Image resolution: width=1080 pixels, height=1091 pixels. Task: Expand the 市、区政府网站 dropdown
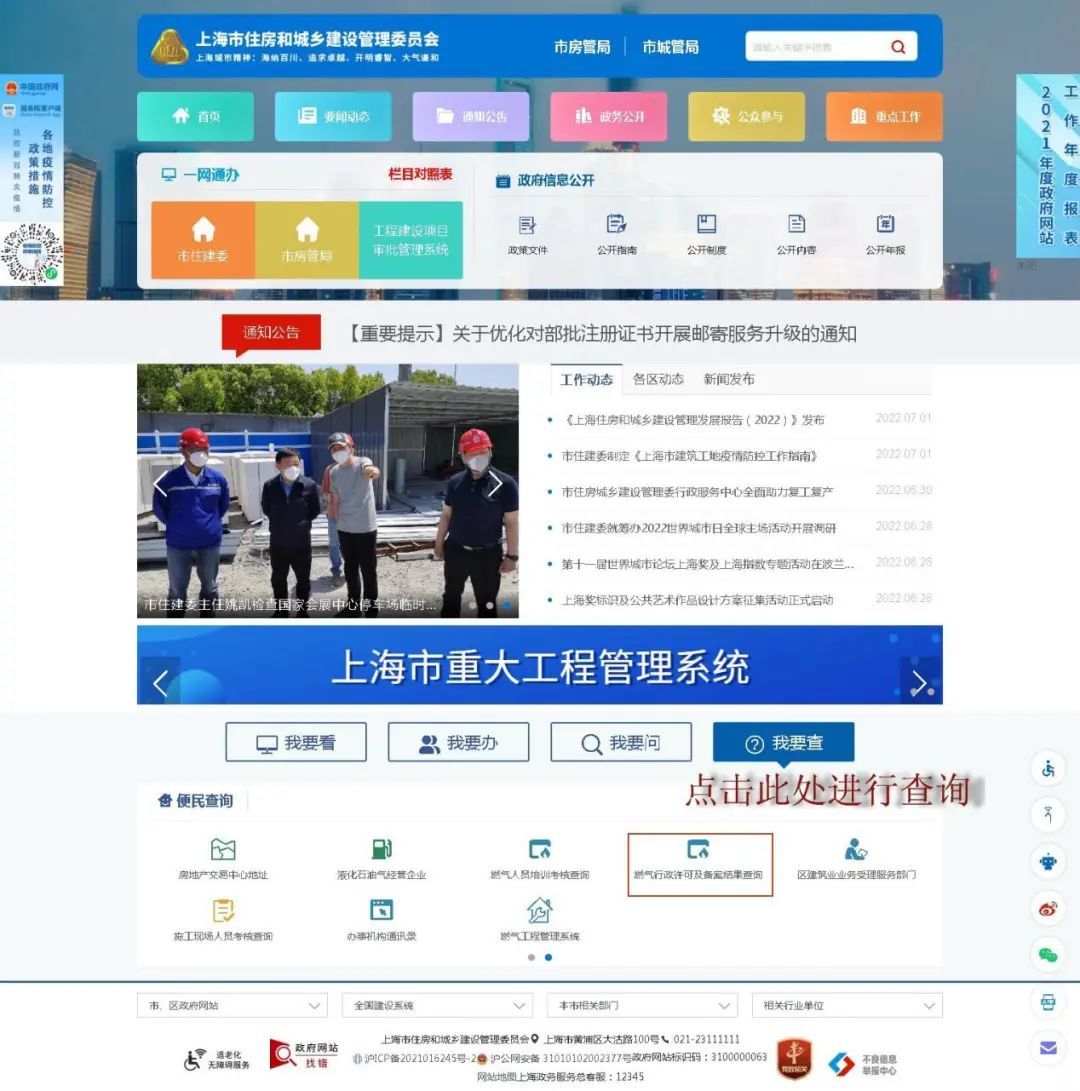[x=232, y=1005]
